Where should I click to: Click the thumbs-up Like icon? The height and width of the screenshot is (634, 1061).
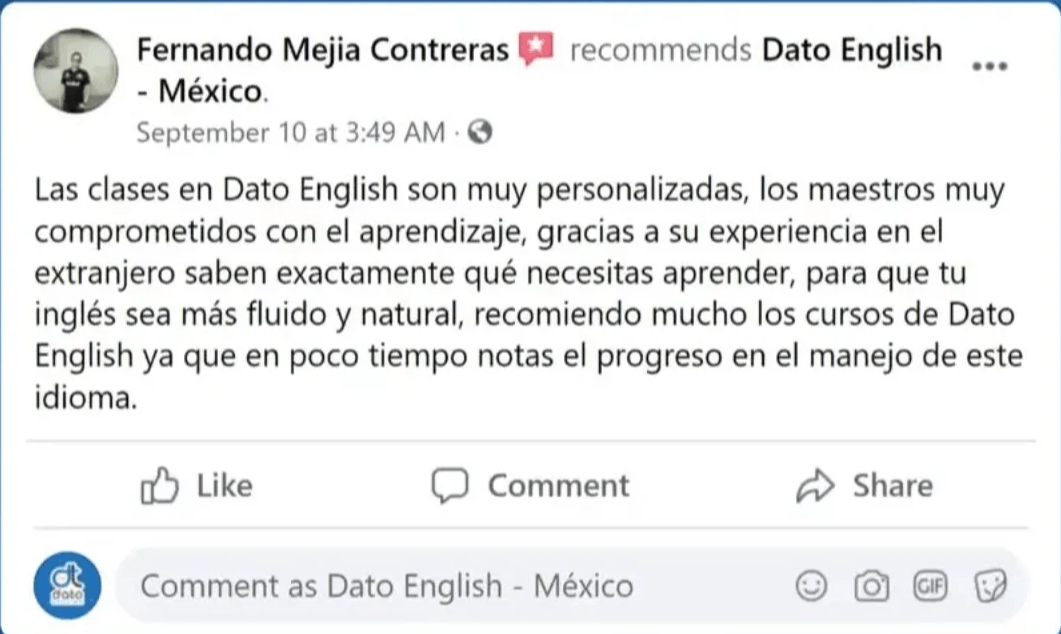[159, 487]
